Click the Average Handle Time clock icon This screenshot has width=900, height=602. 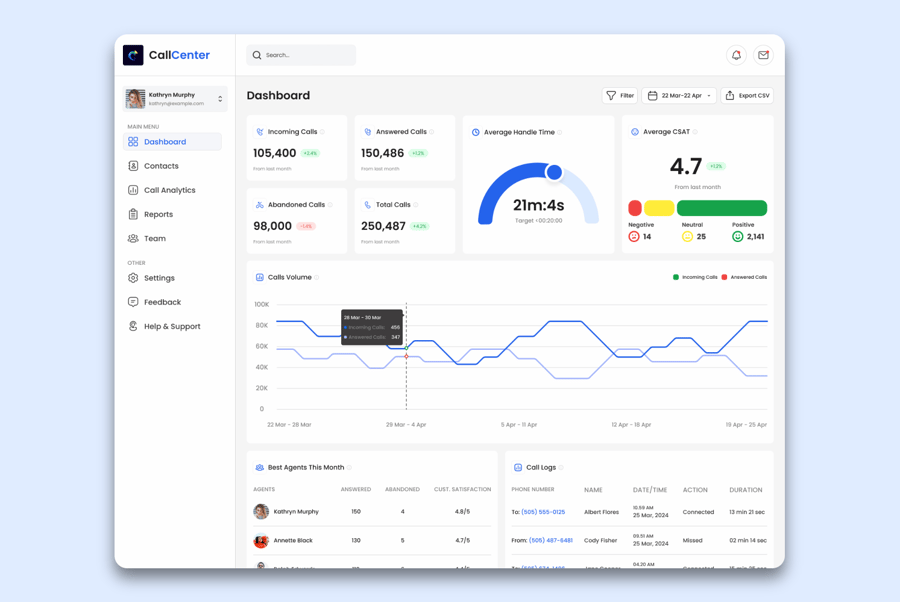click(476, 132)
